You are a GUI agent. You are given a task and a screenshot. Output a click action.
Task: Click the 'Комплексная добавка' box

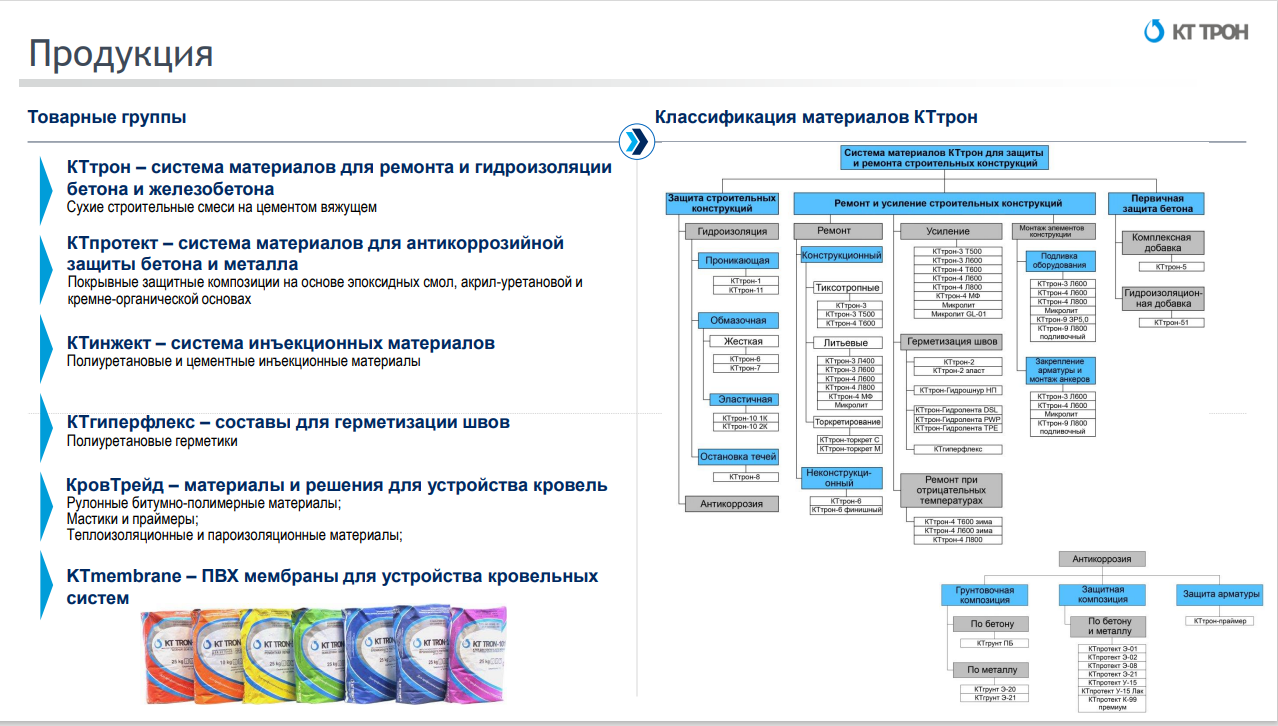[x=1162, y=242]
